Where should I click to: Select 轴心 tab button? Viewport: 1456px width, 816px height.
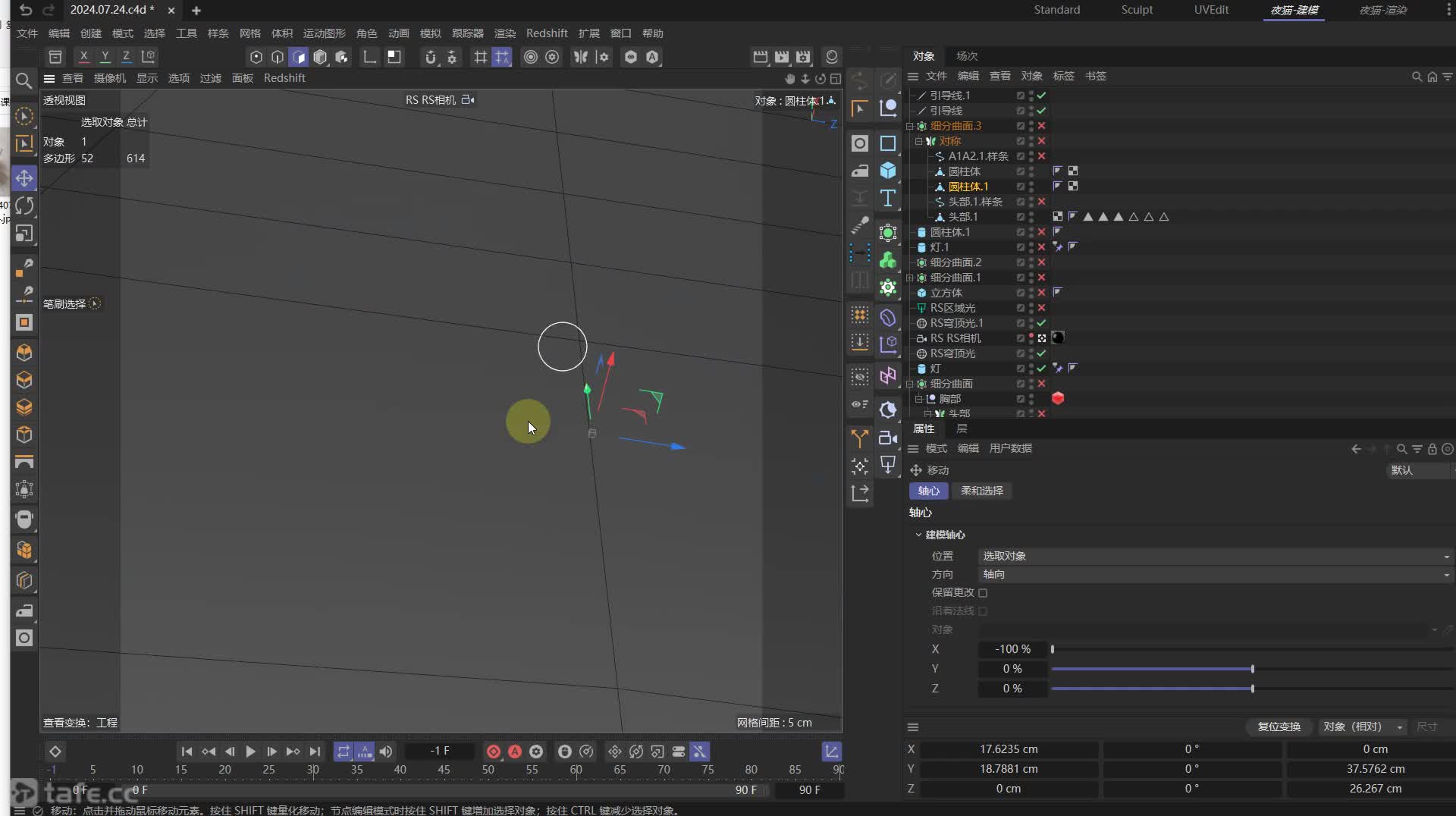coord(928,491)
